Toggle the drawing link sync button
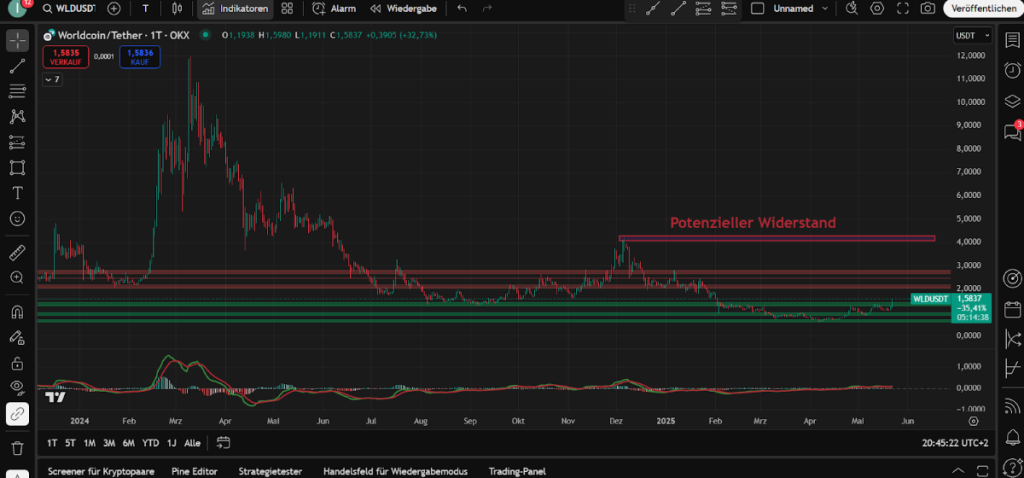Screen dimensions: 1024x478 (17, 412)
